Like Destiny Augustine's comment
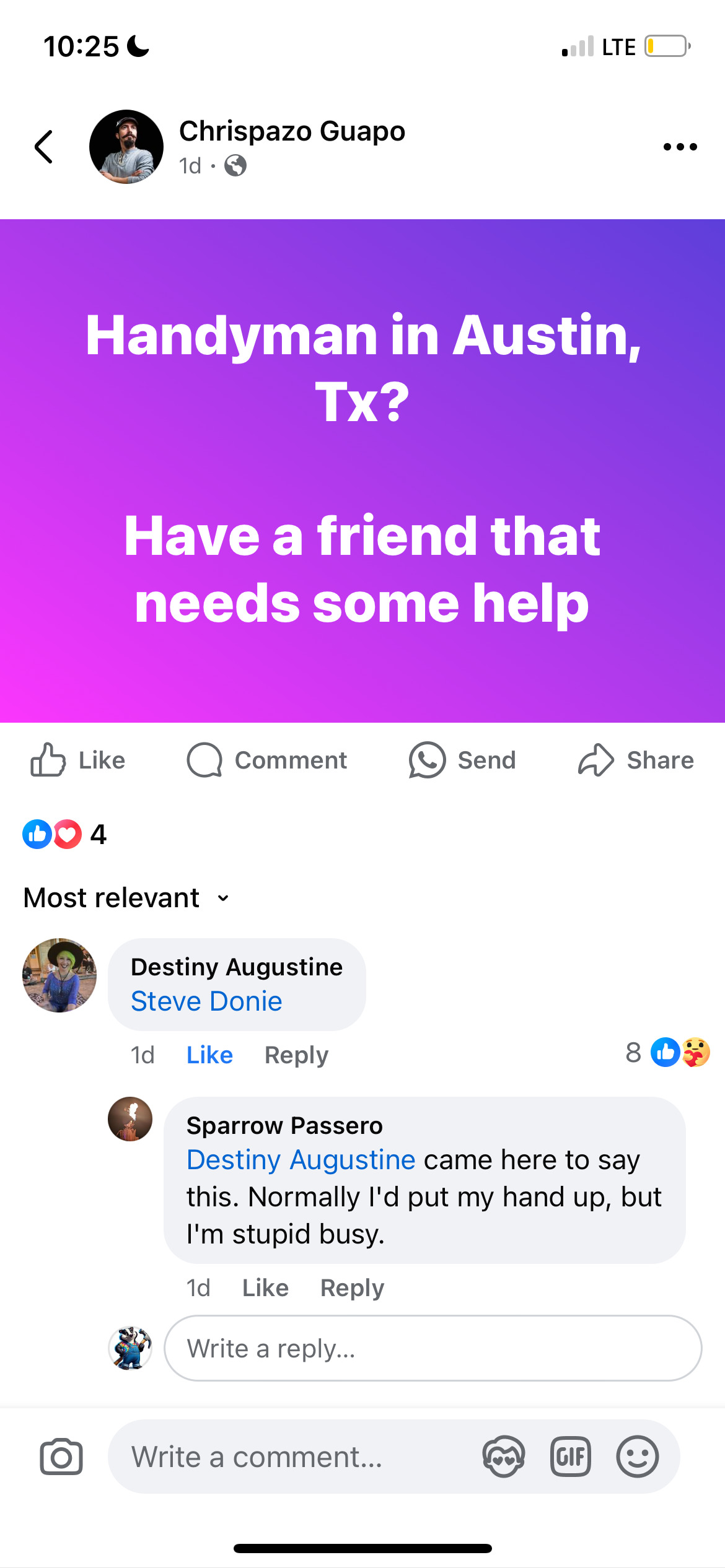 [209, 1055]
